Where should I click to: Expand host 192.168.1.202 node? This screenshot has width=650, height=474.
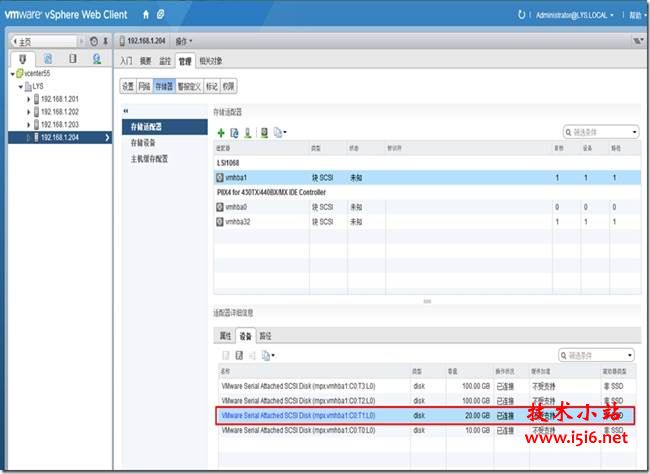pyautogui.click(x=29, y=112)
